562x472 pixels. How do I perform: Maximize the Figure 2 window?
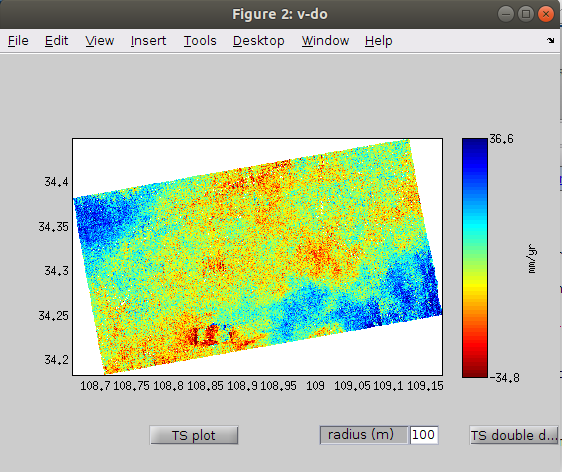coord(526,14)
